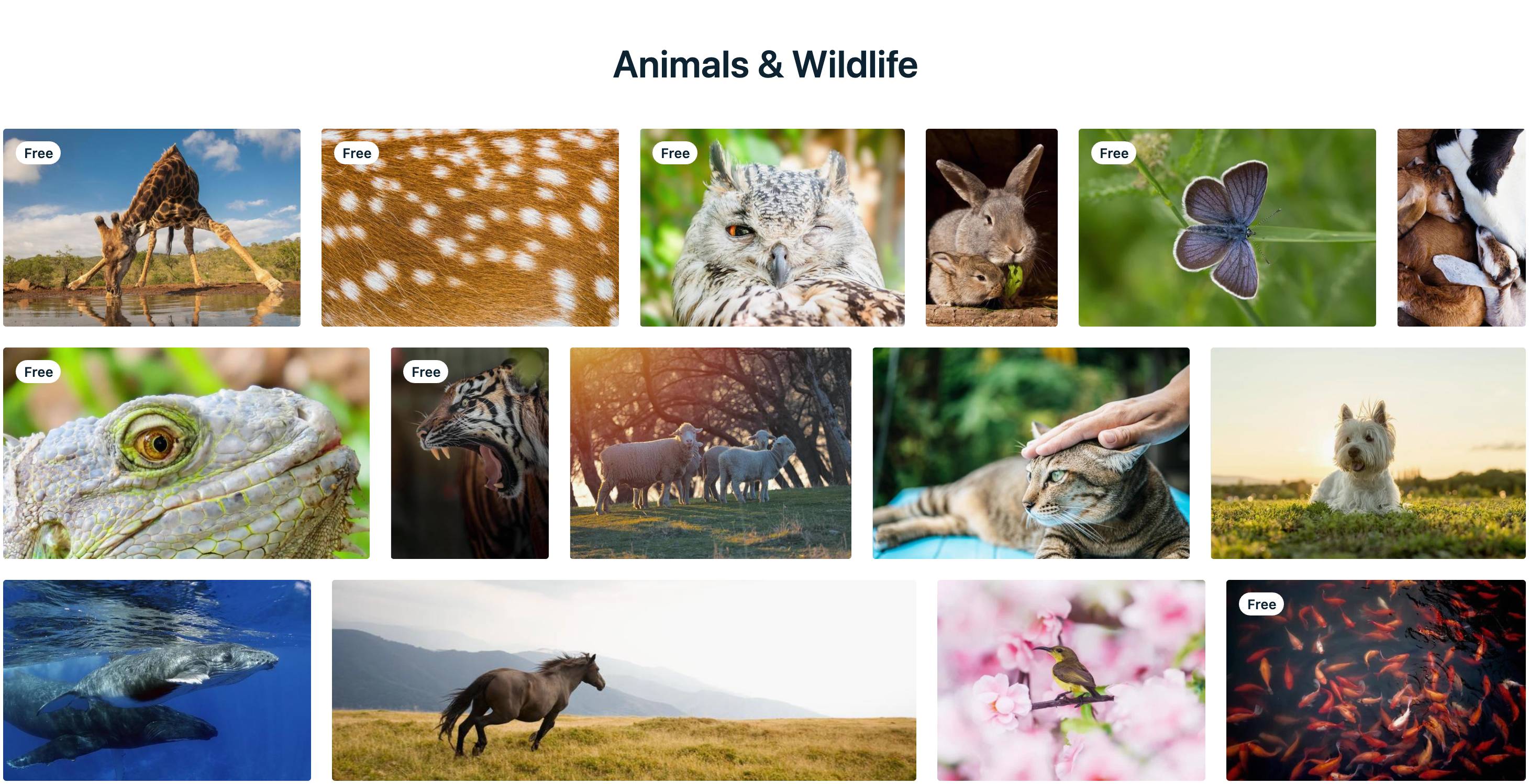Click the humpback whales underwater photo
1529x784 pixels.
pos(157,680)
